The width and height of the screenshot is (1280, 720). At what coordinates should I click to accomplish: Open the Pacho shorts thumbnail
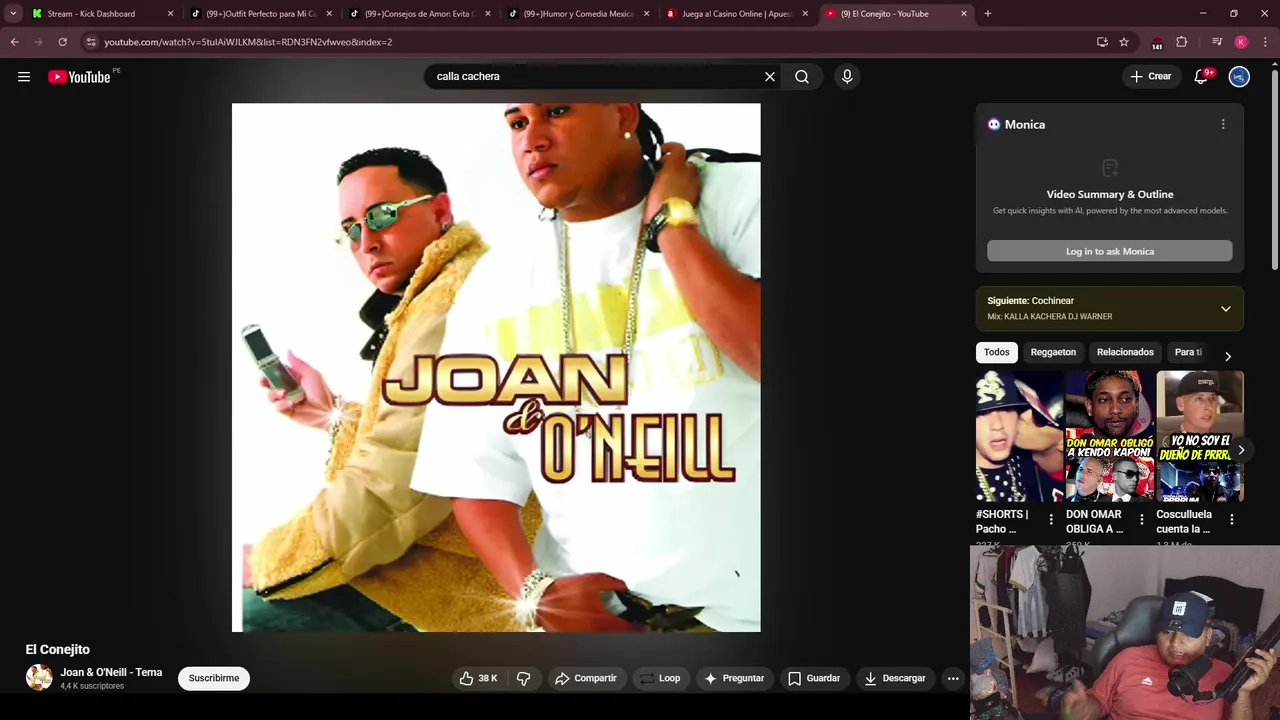coord(1019,436)
